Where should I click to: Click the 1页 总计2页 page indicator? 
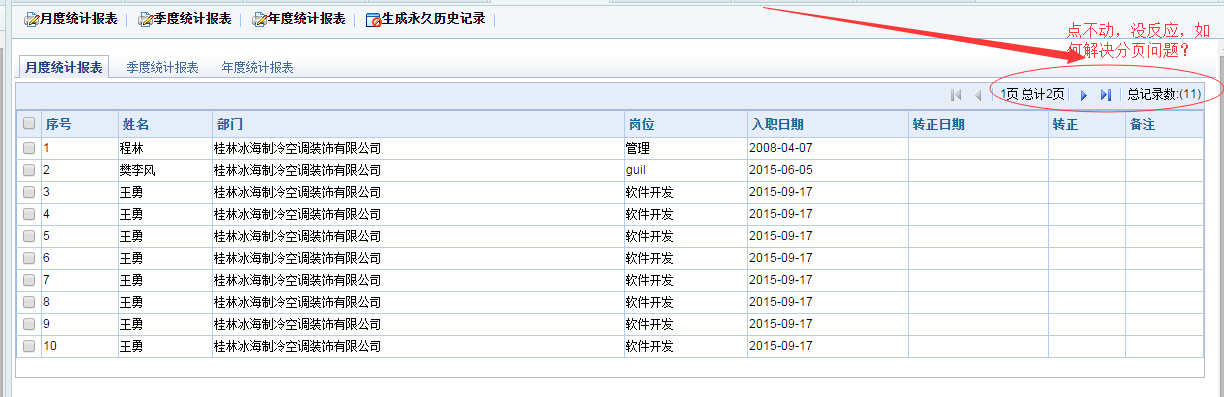(1032, 95)
